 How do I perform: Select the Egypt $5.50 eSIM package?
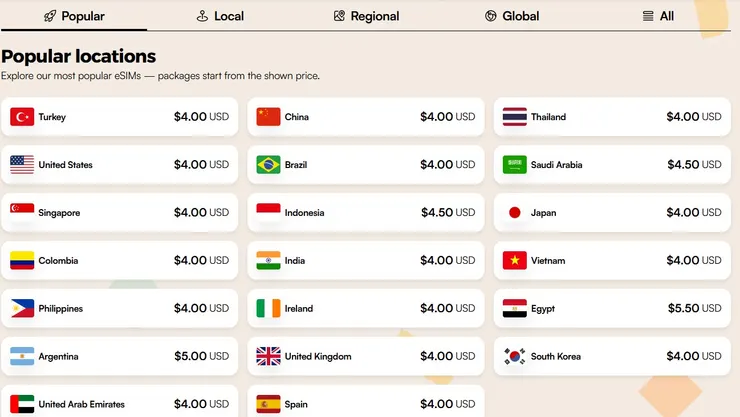[612, 309]
